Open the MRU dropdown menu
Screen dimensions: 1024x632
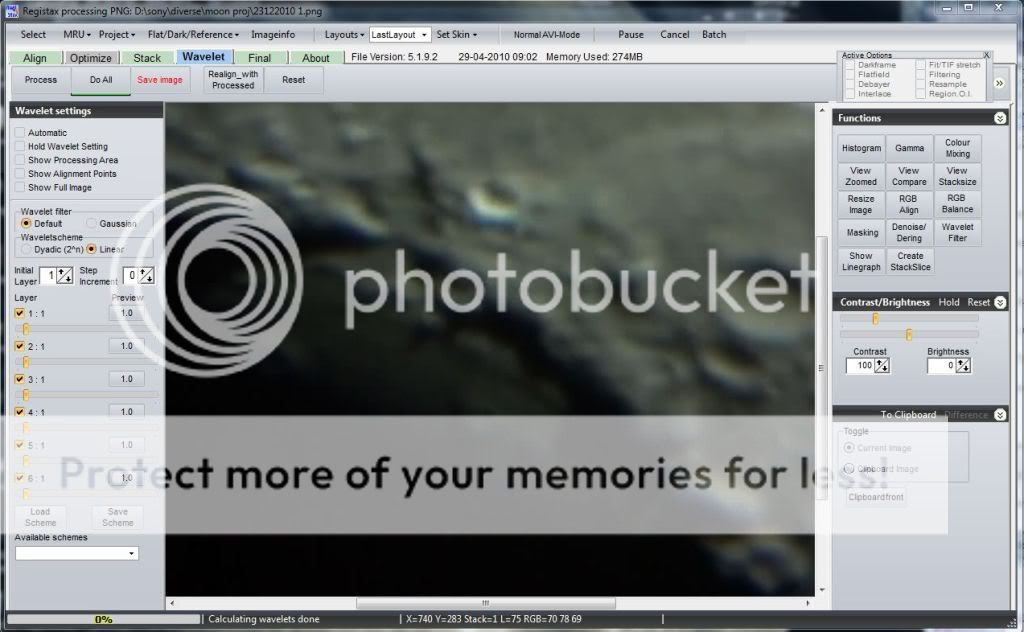coord(76,35)
